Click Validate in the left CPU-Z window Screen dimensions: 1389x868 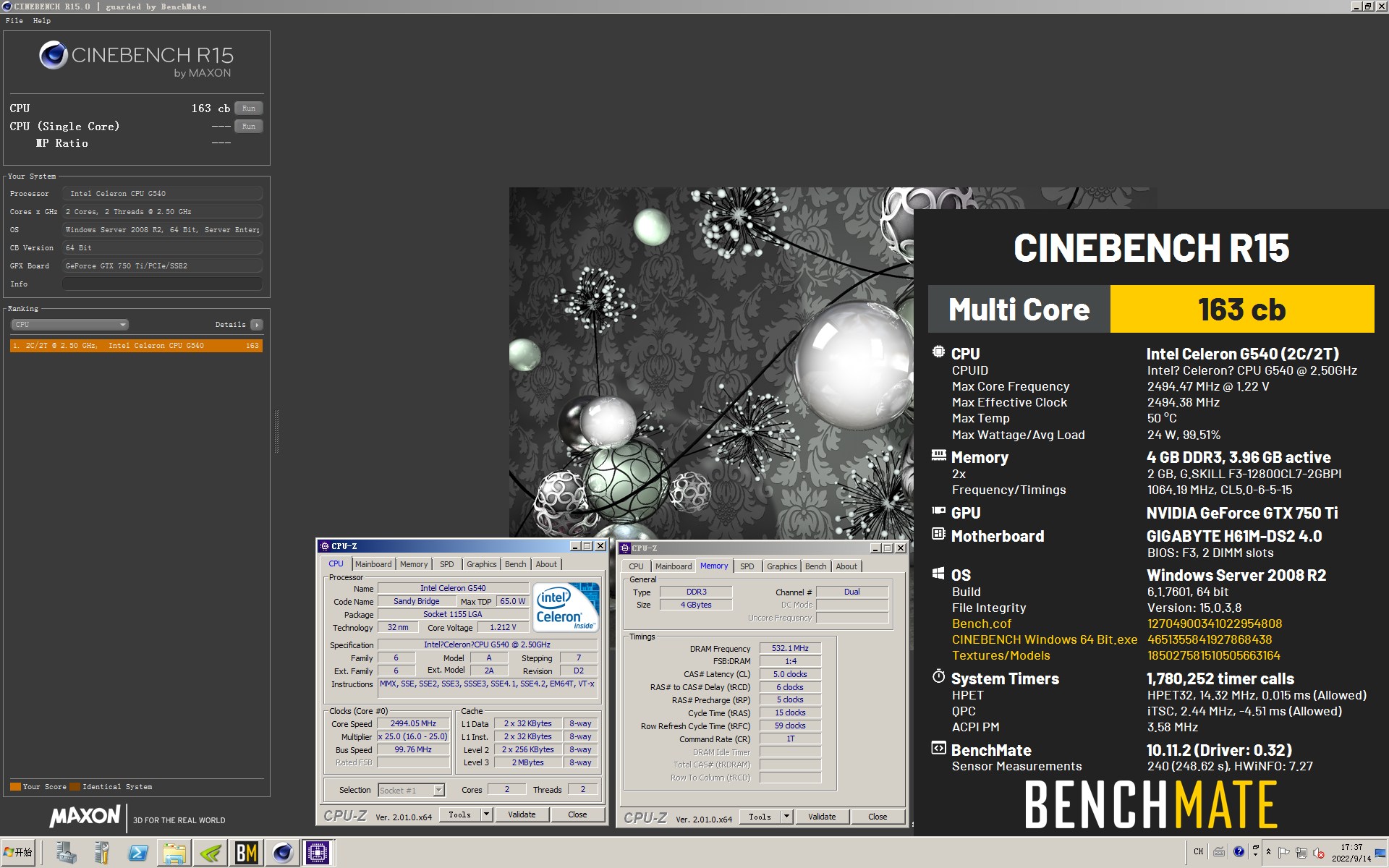[522, 814]
